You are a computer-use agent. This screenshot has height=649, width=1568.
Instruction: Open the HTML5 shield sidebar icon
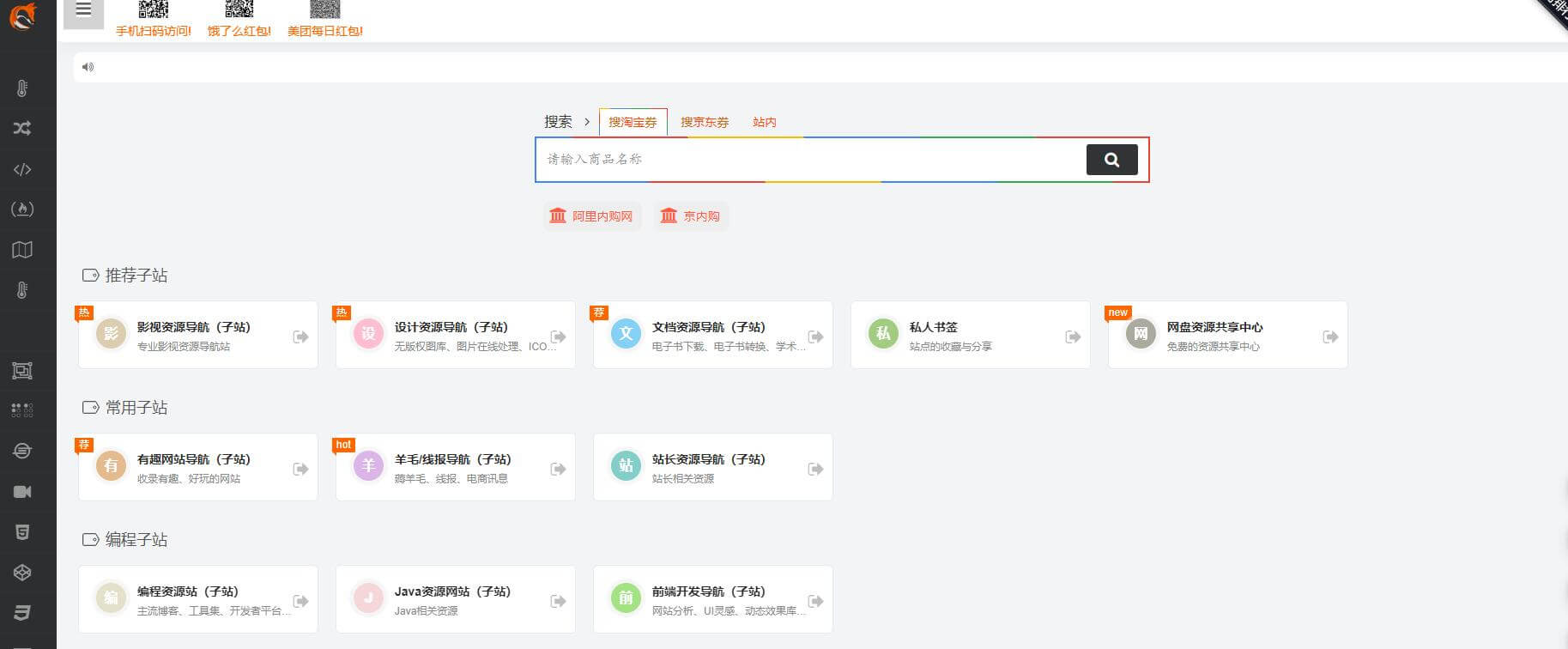click(x=22, y=532)
